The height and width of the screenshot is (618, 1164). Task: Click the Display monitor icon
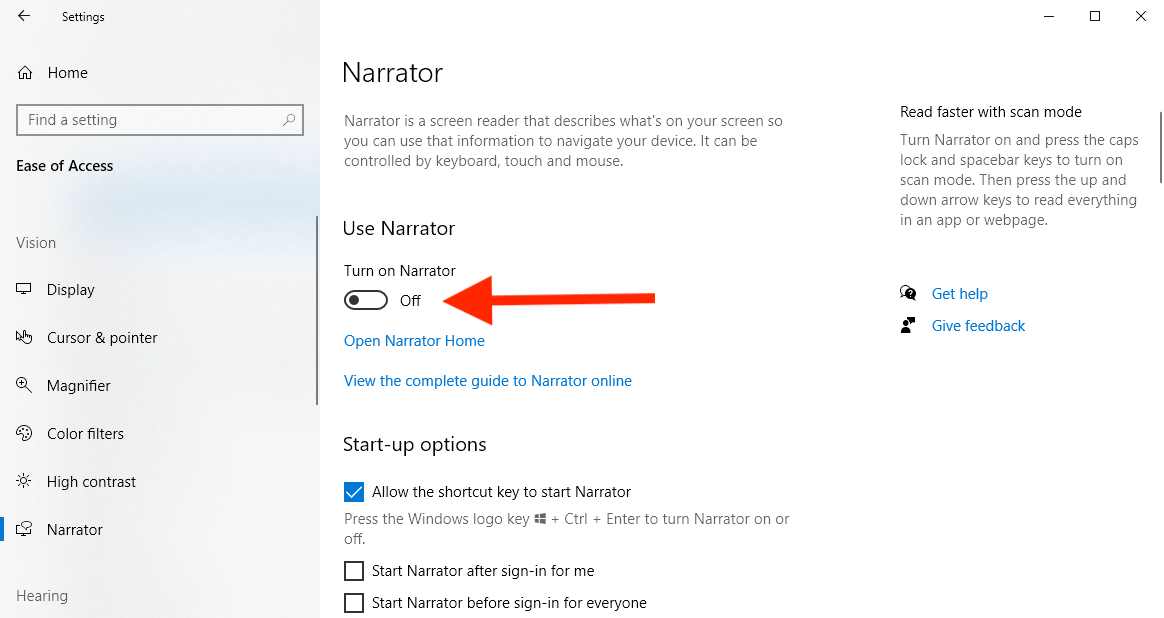click(x=24, y=289)
